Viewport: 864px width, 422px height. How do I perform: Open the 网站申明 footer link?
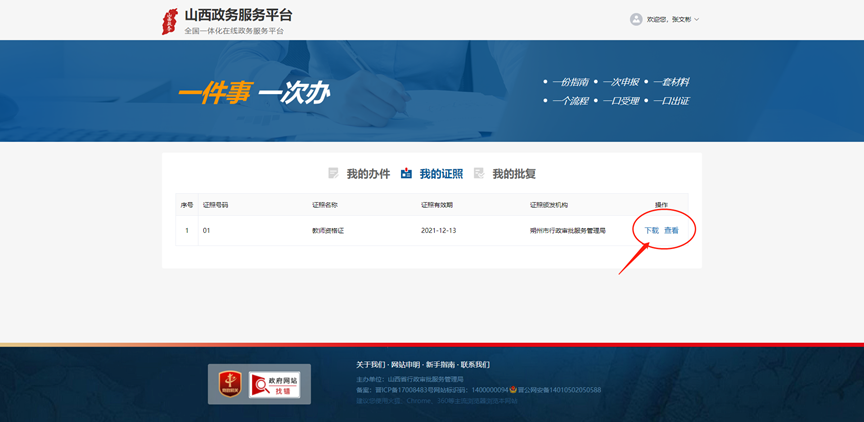tap(404, 365)
